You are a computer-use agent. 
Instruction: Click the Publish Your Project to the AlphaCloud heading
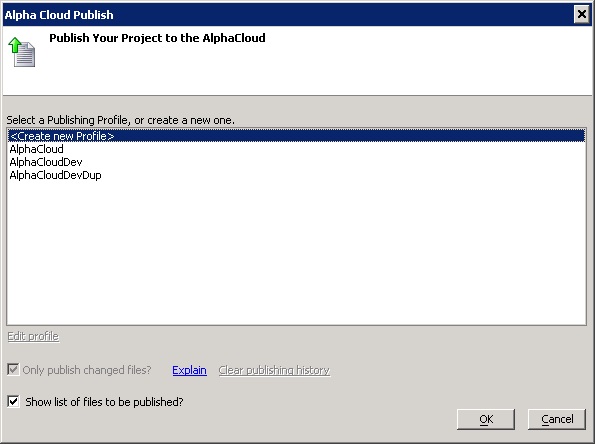coord(157,38)
